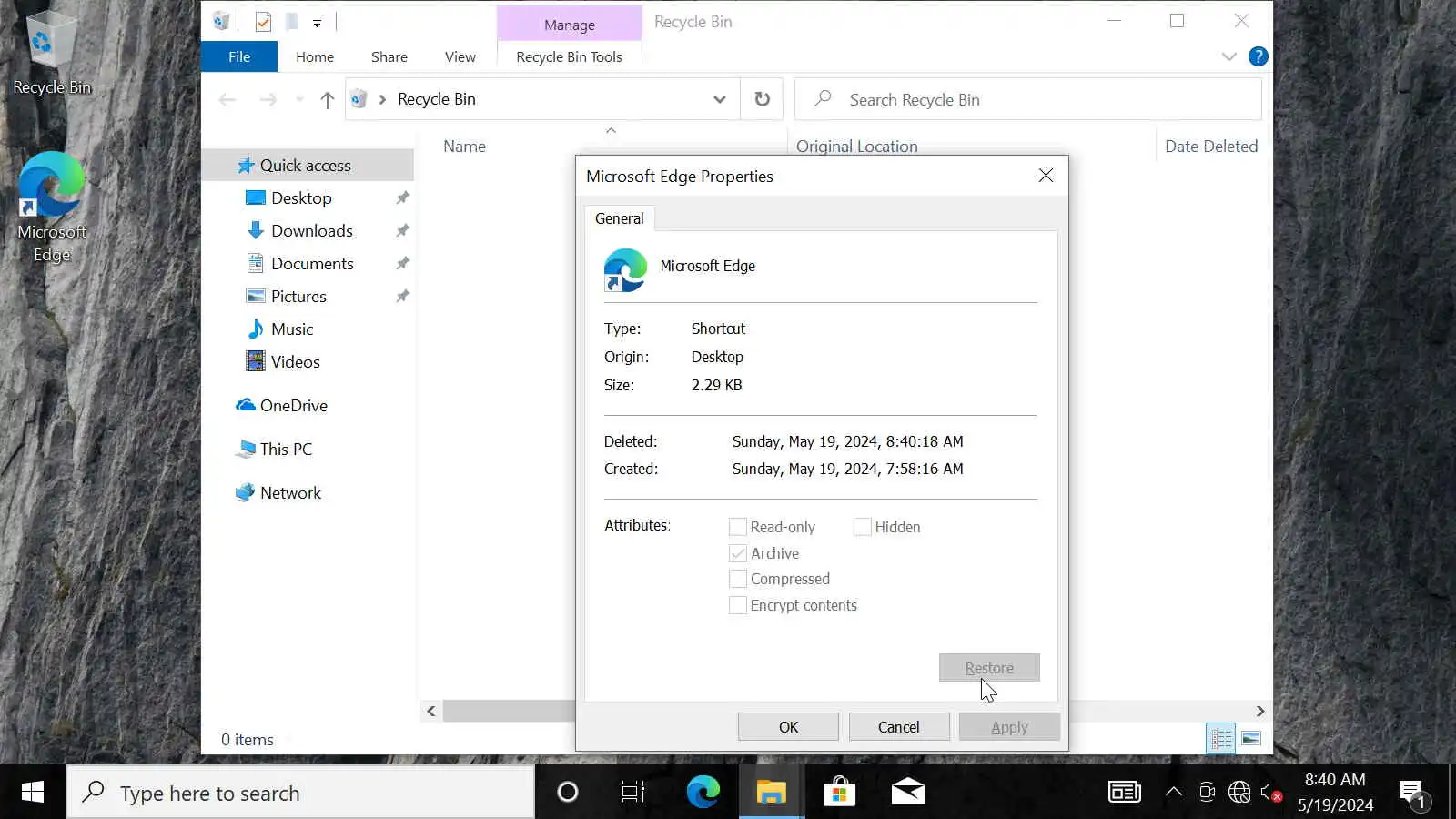Switch to the View ribbon tab
This screenshot has height=819, width=1456.
(460, 56)
